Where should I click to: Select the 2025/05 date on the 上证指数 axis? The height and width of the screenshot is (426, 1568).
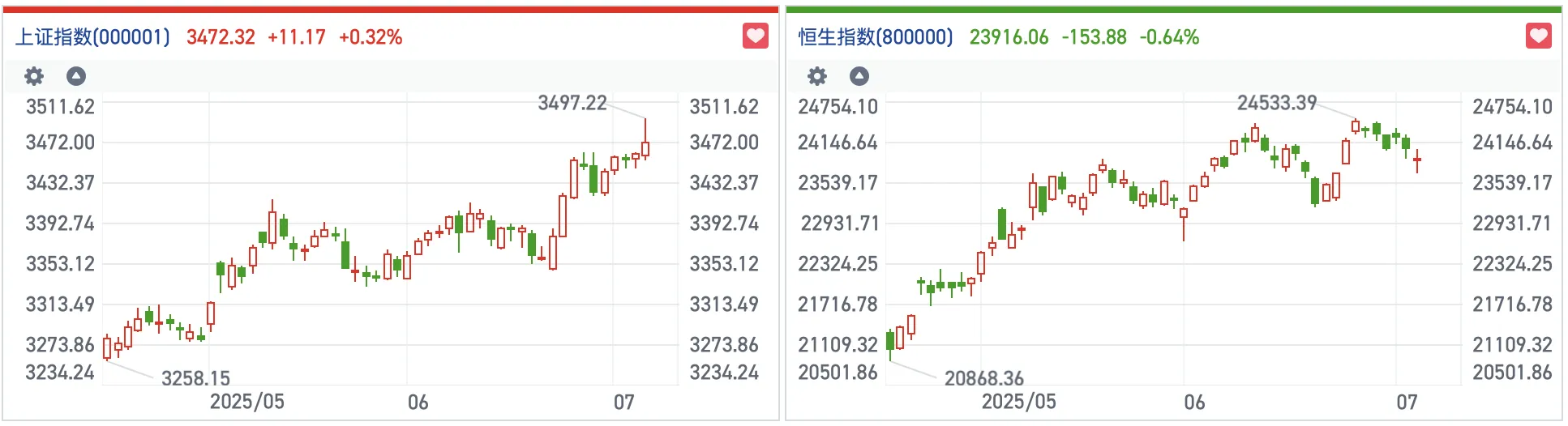pos(247,402)
